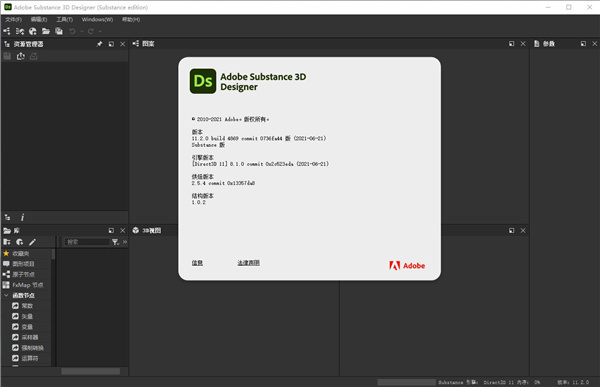Float the Graph panel
Image resolution: width=600 pixels, height=387 pixels.
coord(512,44)
